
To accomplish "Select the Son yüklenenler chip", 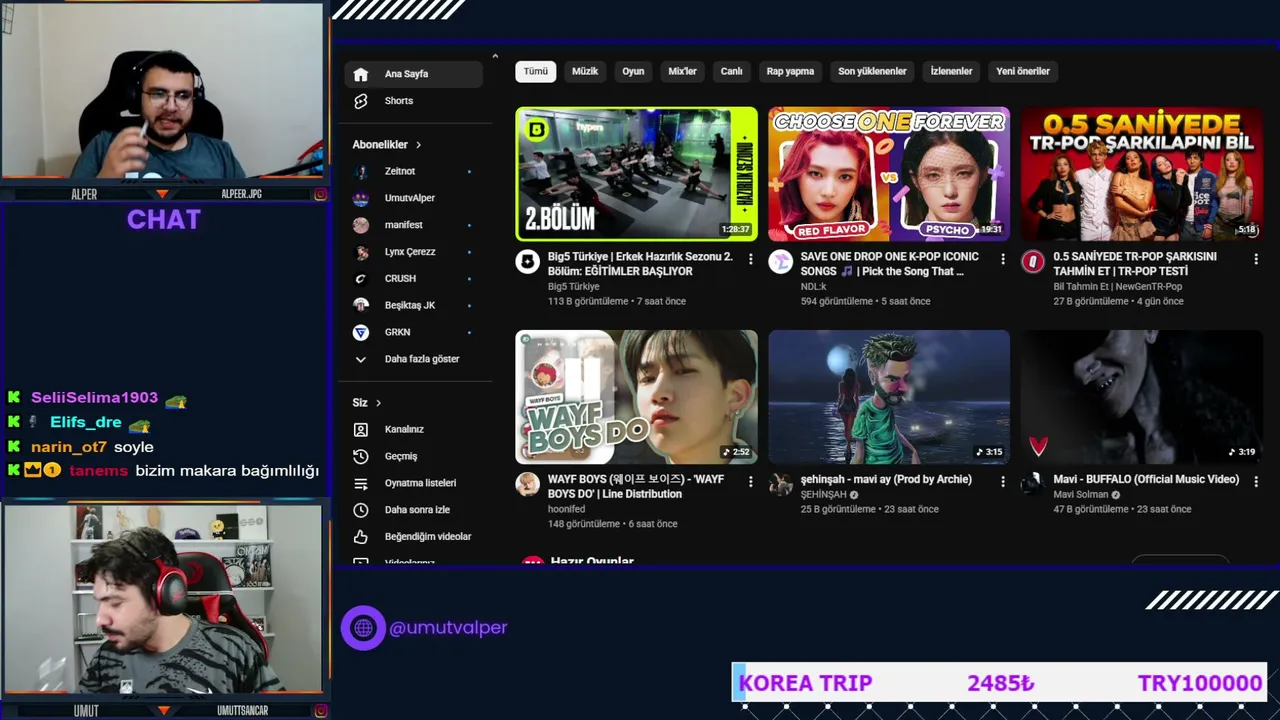I will click(872, 71).
